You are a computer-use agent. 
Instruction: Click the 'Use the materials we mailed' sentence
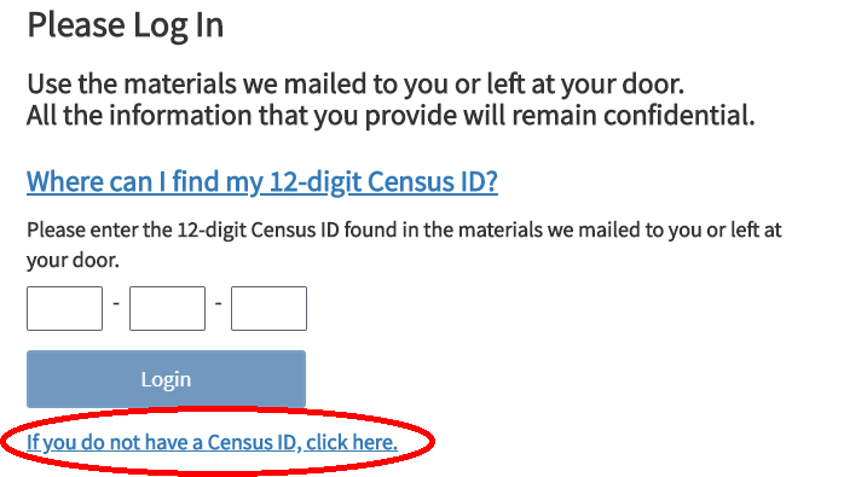[355, 85]
